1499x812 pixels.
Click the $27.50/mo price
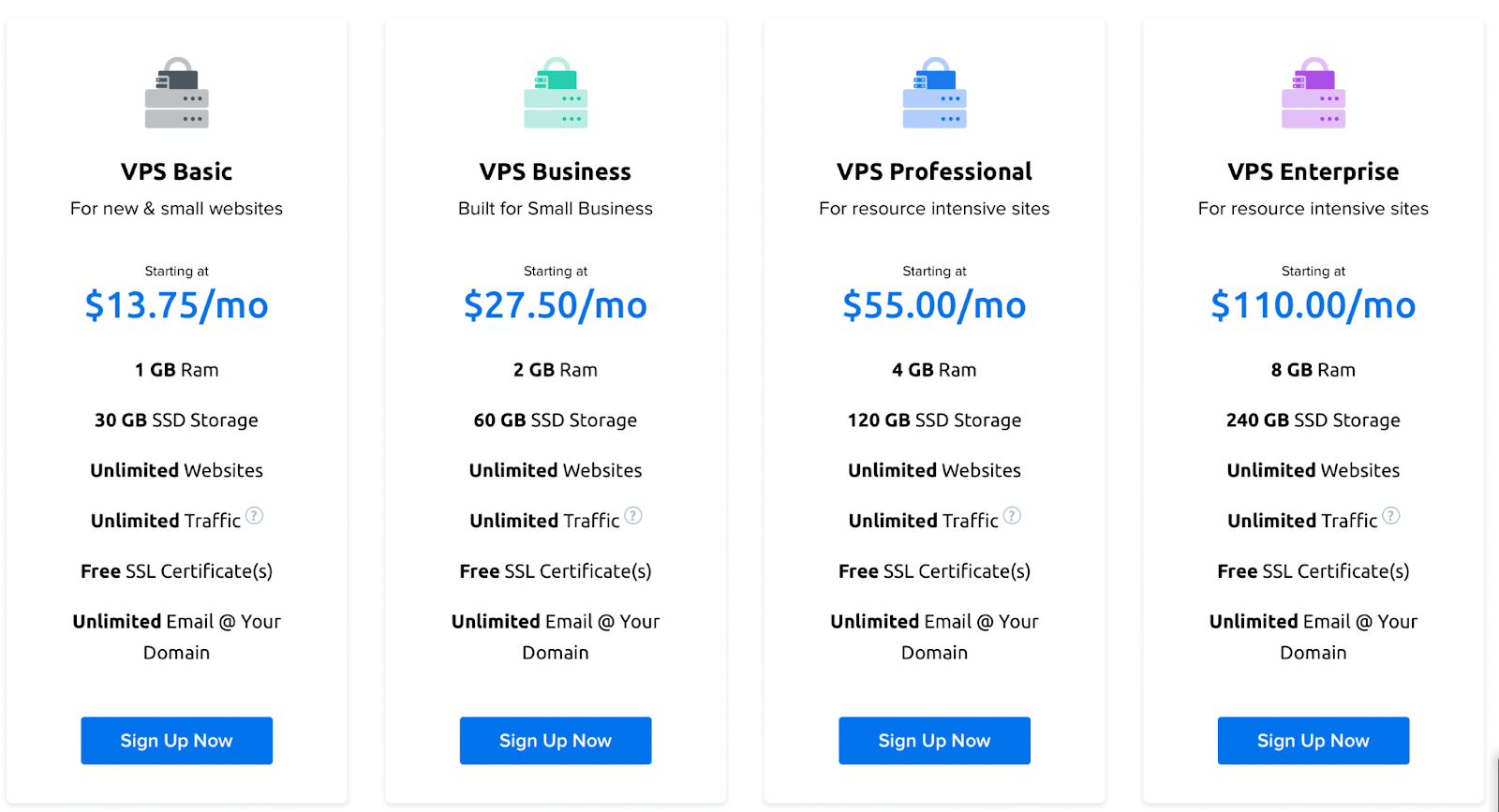pos(556,305)
